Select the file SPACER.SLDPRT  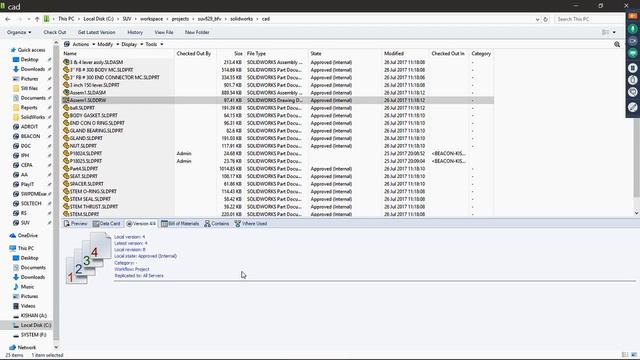(x=87, y=184)
